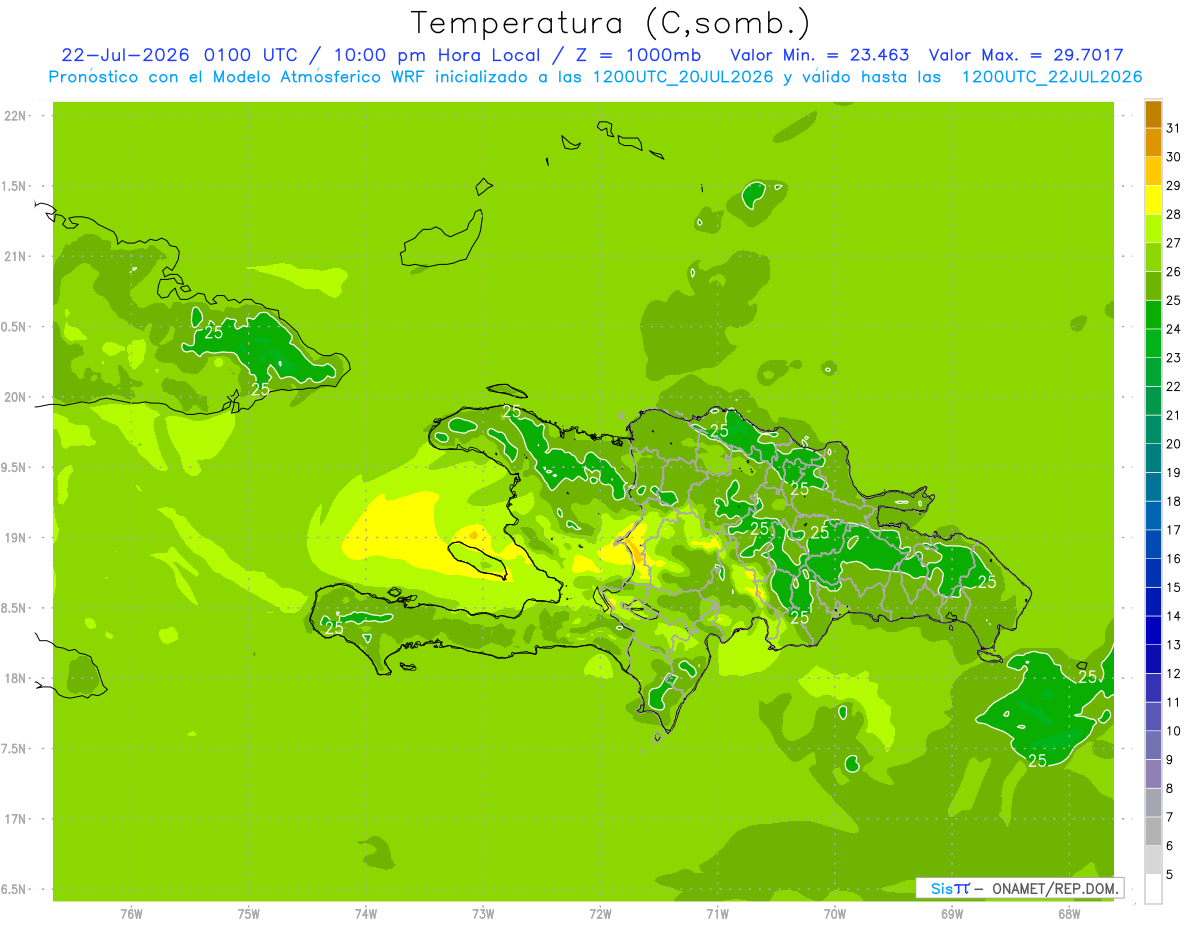Click the yellow legend band between 28 and 29
Screen dimensions: 1200x927
coord(1153,200)
